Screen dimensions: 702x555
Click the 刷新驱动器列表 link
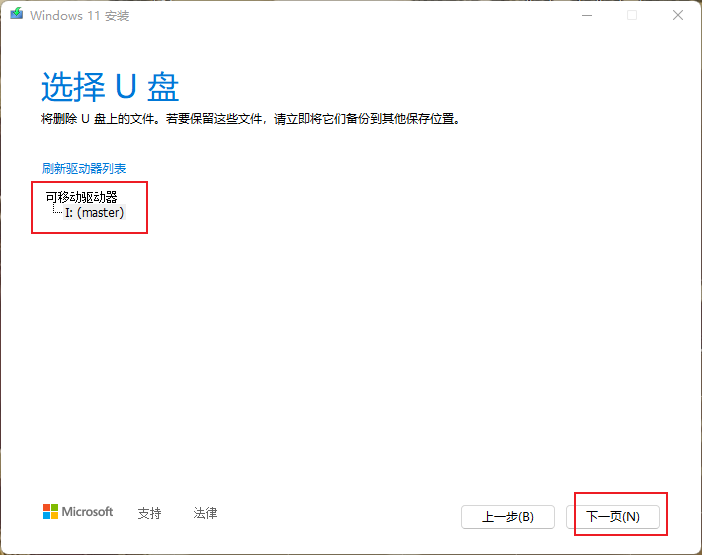[x=84, y=168]
